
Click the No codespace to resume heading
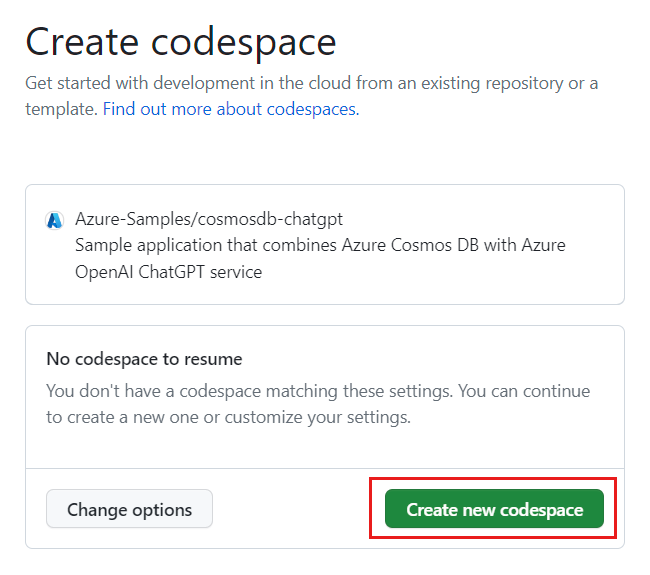144,359
